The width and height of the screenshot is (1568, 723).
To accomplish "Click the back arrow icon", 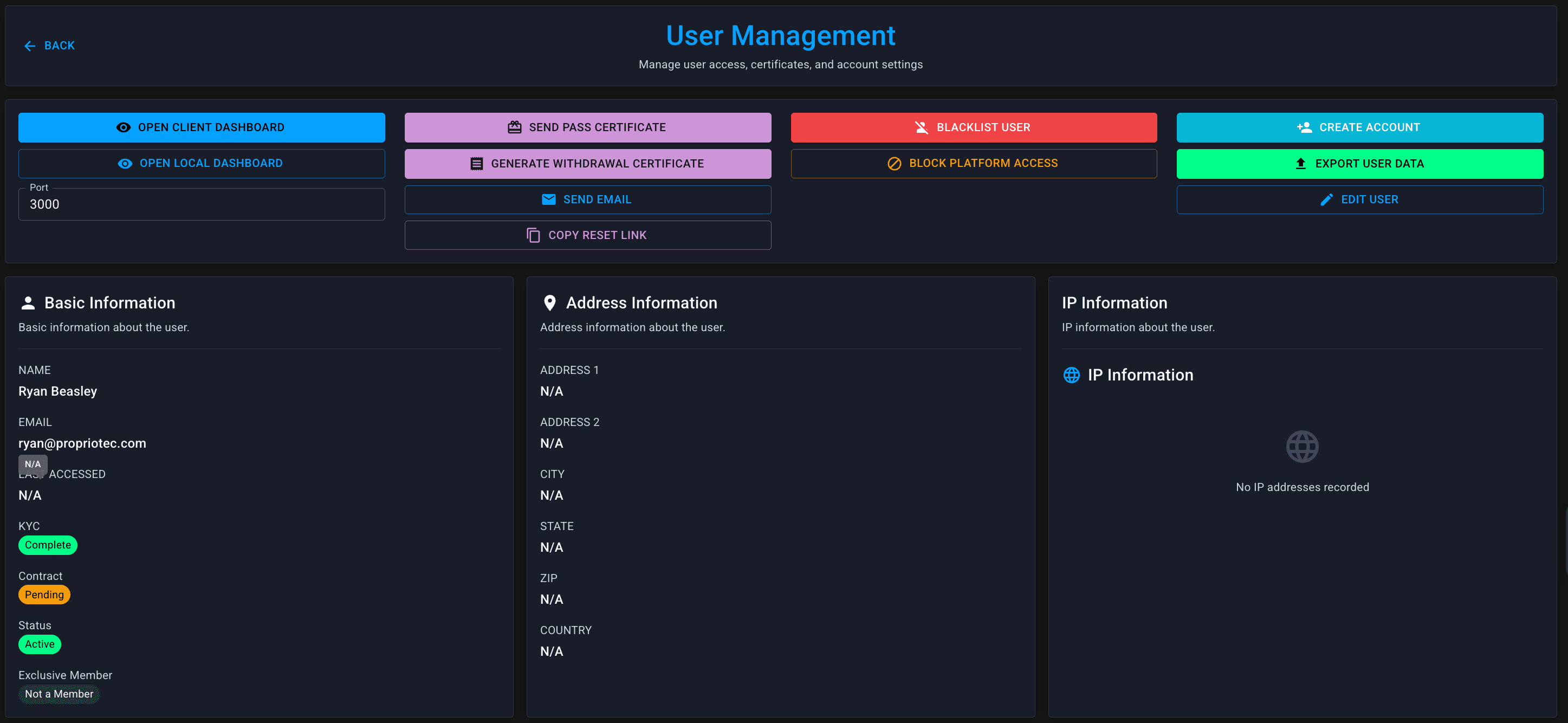I will coord(29,46).
